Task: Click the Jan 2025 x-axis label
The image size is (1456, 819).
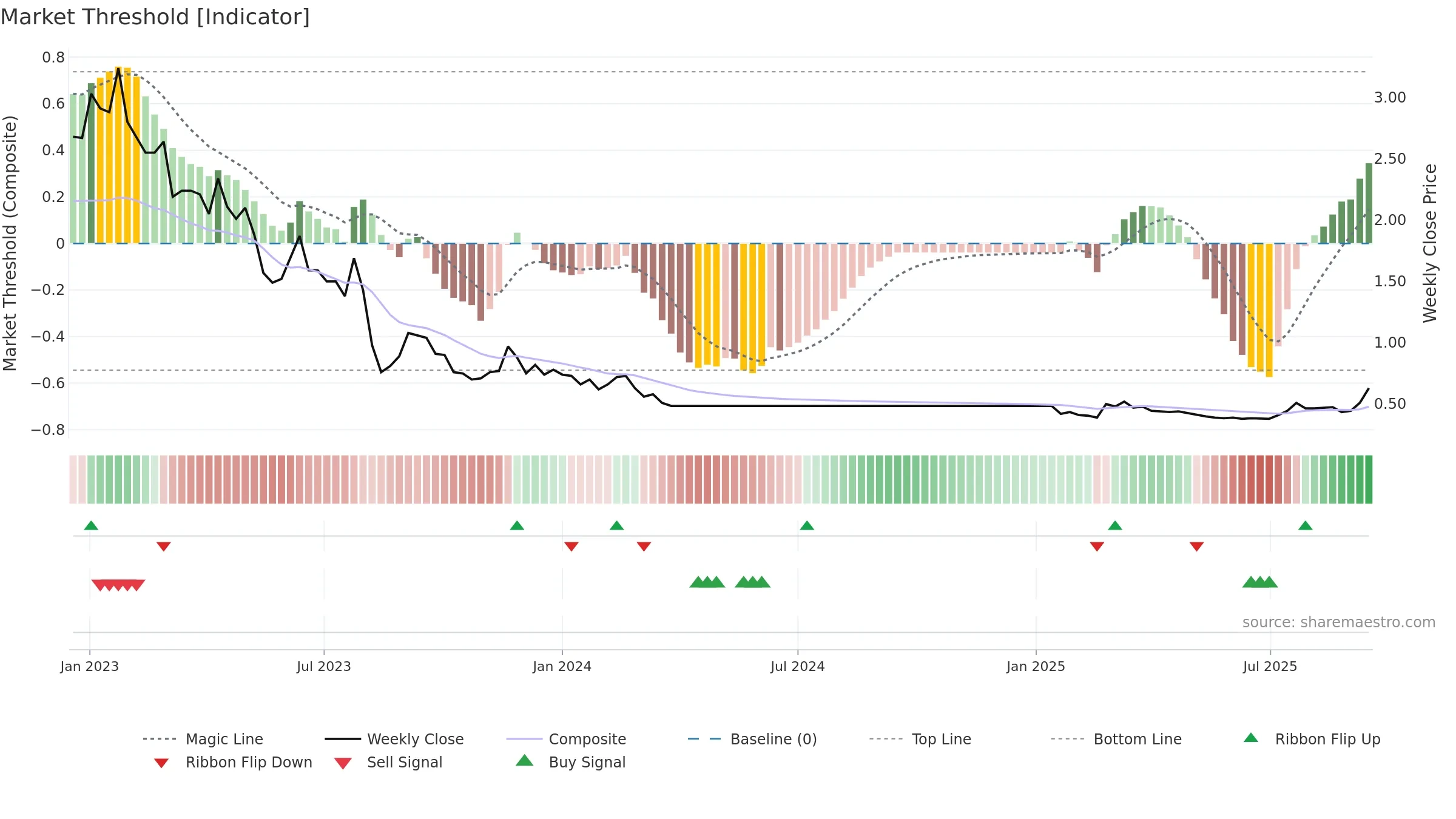Action: click(x=1036, y=667)
